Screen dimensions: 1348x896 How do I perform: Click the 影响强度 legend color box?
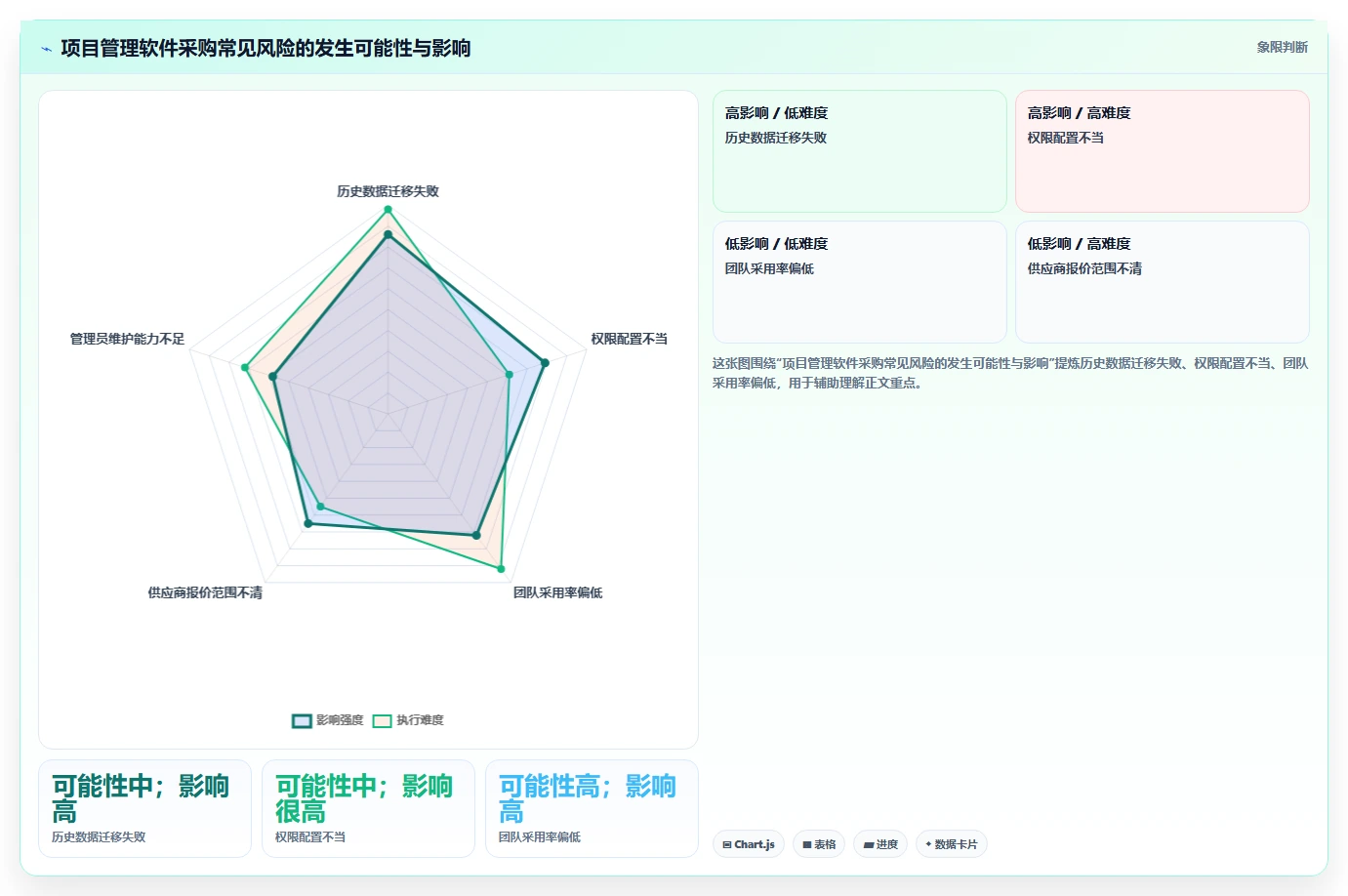coord(302,721)
